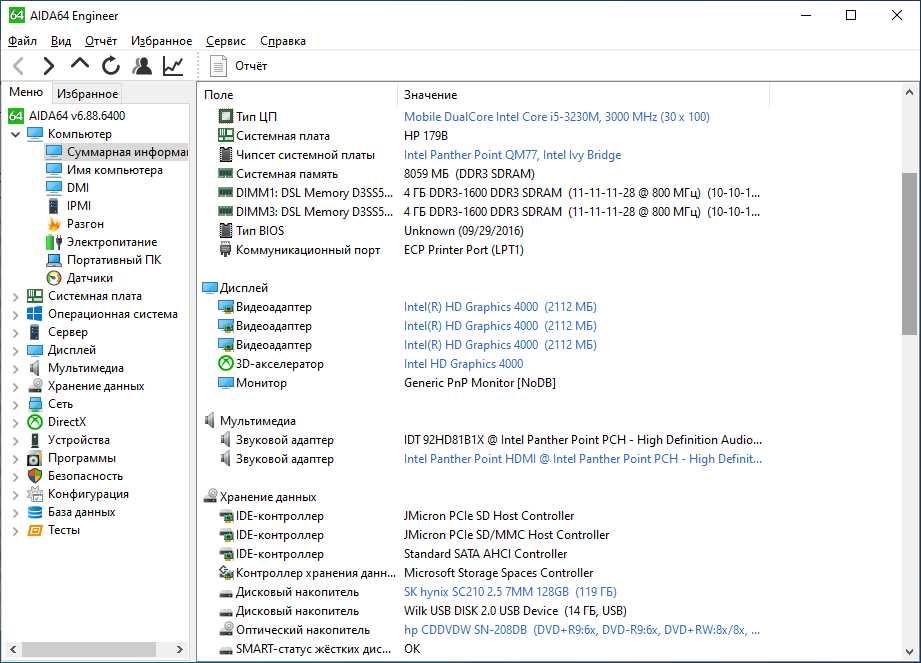Open the IPMI entry in tree
921x663 pixels.
tap(79, 206)
